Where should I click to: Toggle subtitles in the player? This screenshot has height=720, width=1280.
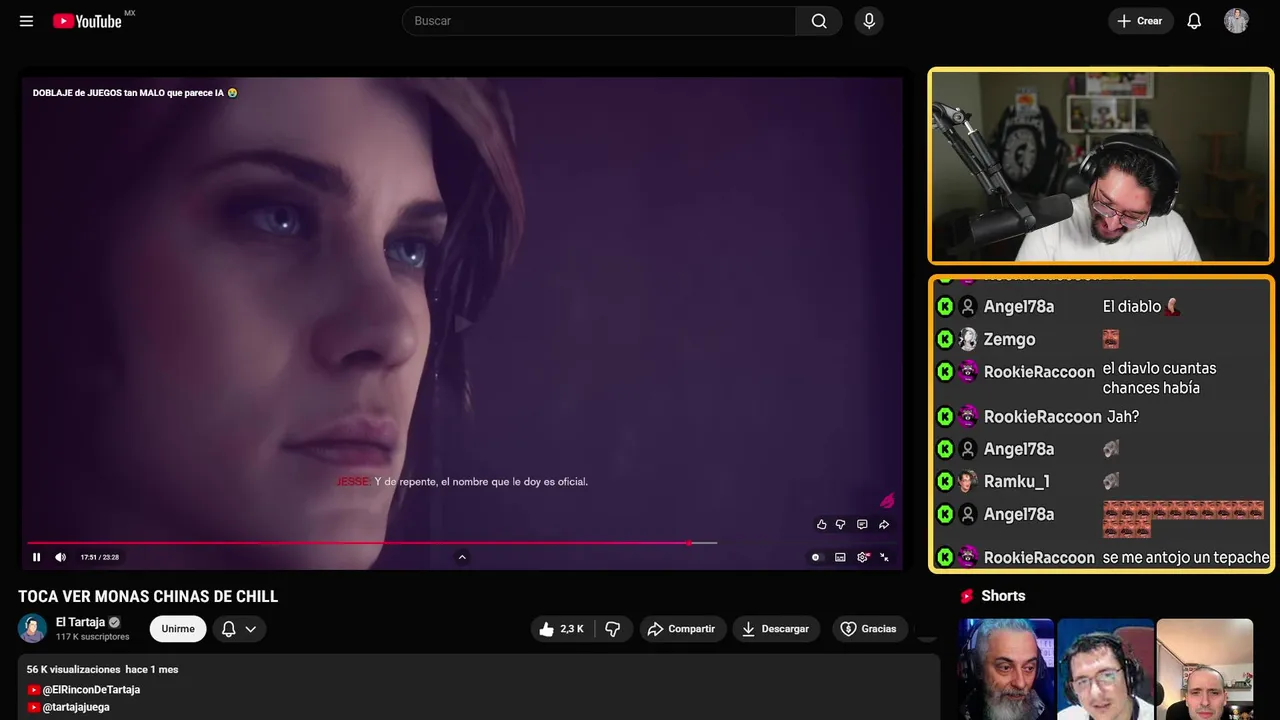840,557
